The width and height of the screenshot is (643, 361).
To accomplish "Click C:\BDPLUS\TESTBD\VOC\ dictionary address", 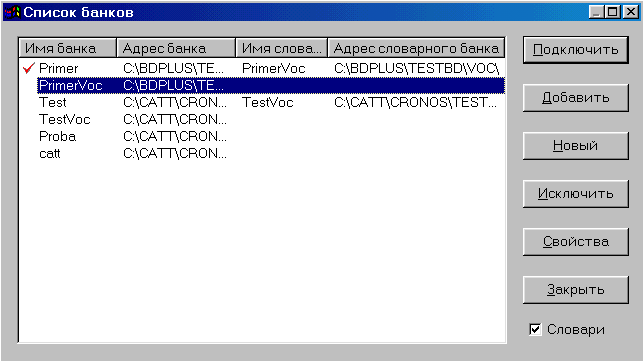I will [x=417, y=68].
